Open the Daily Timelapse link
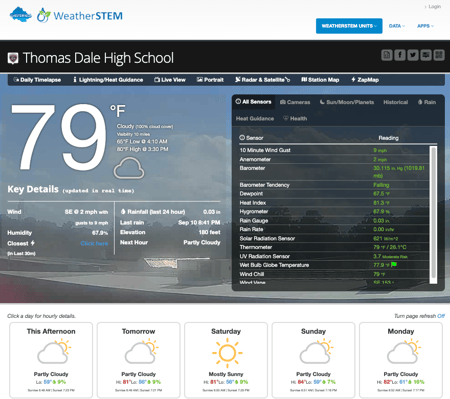 (37, 80)
